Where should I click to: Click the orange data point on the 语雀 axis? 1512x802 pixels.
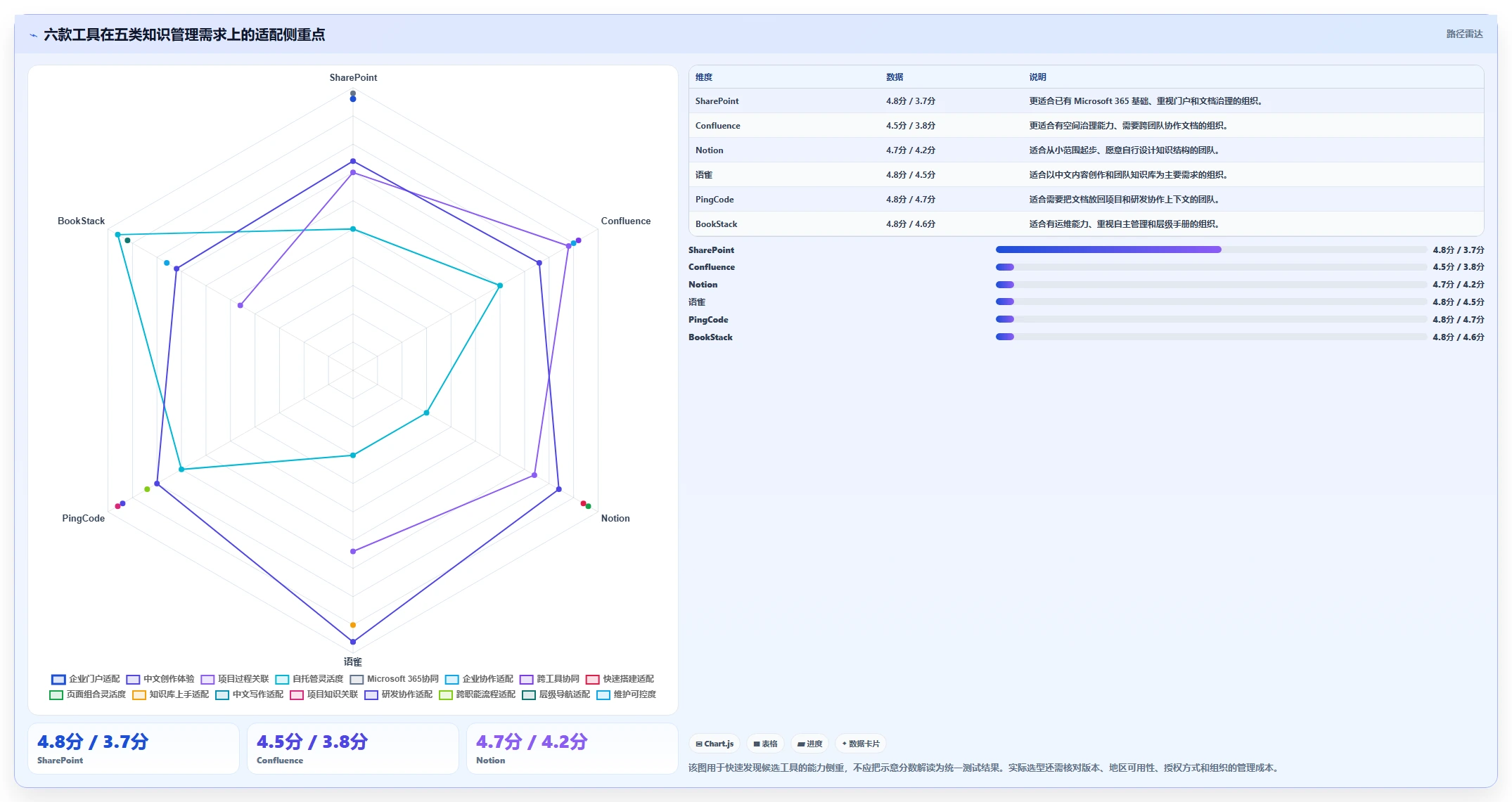(353, 625)
